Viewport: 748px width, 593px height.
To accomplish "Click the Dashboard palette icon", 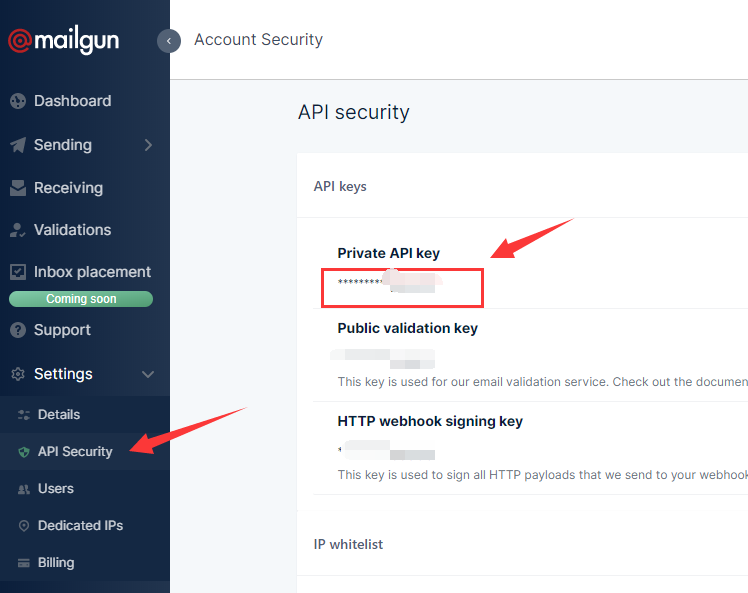I will (x=18, y=101).
